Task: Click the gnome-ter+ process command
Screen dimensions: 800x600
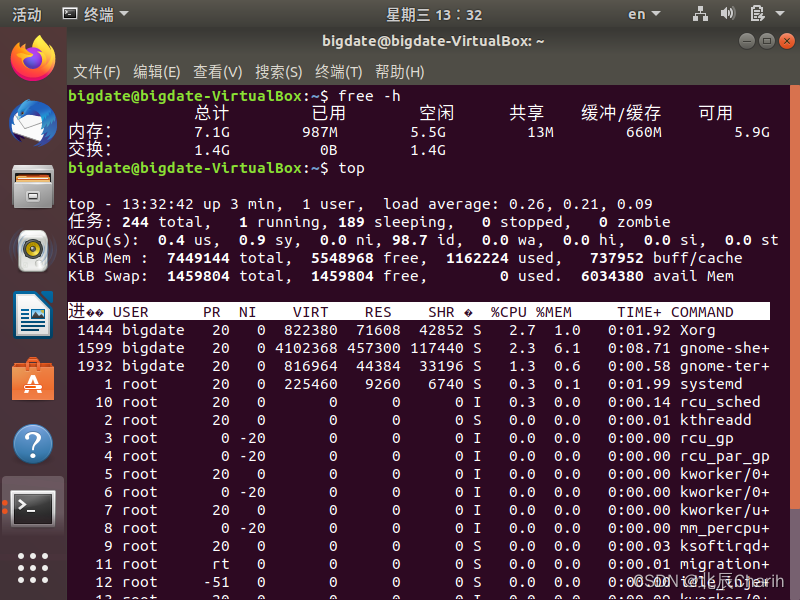Action: tap(724, 366)
